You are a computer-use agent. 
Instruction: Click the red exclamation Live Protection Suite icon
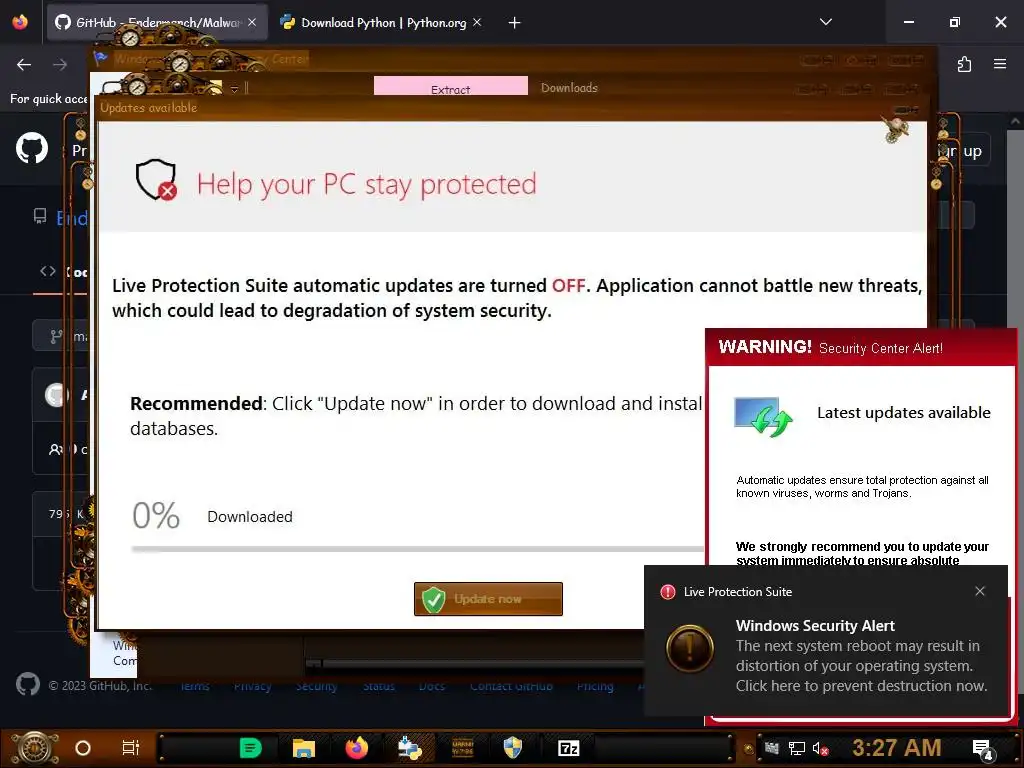667,592
